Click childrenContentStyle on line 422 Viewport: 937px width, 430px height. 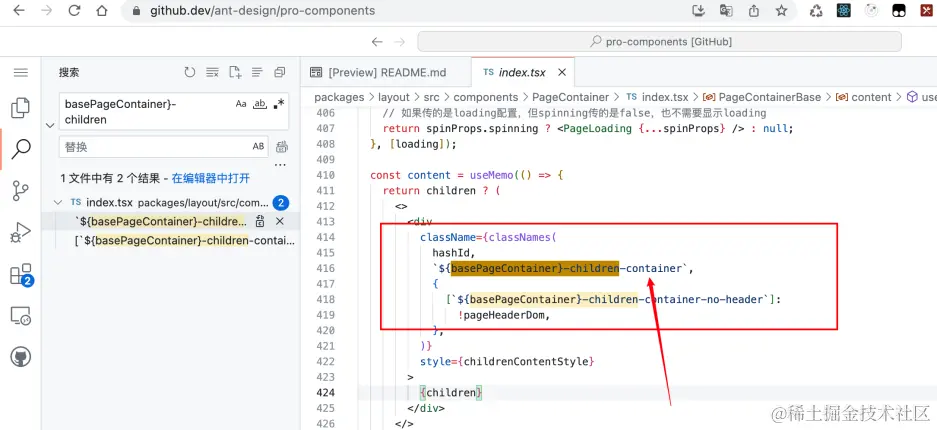(x=528, y=361)
